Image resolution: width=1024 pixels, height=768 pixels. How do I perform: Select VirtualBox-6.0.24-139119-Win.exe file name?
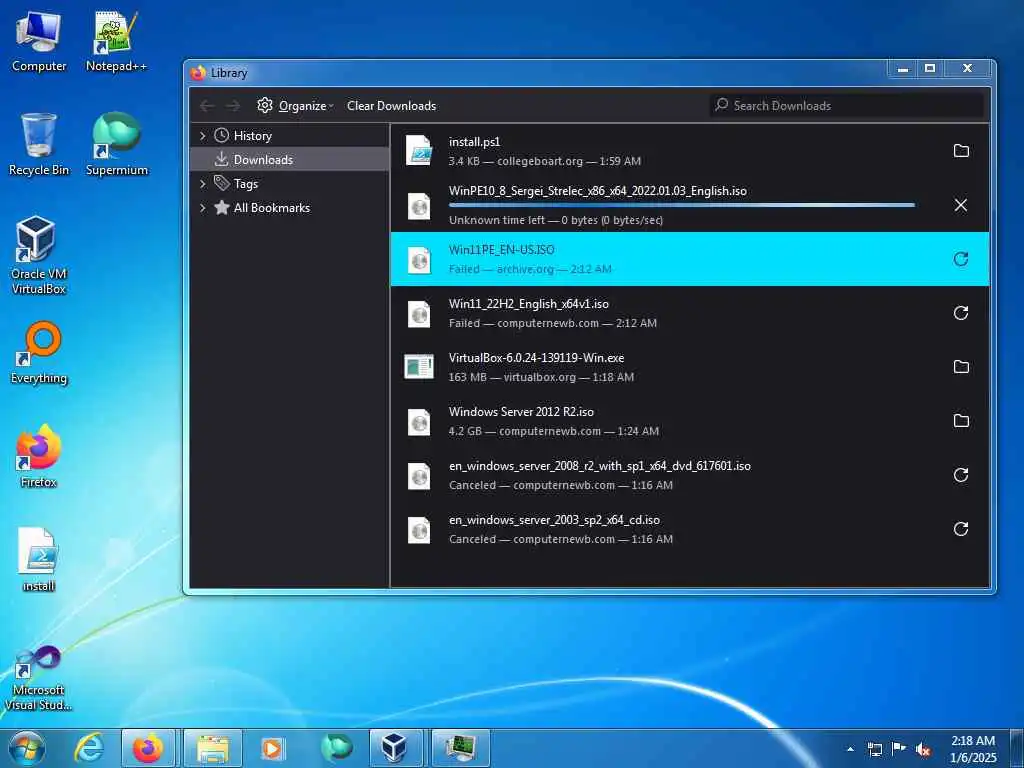coord(536,358)
